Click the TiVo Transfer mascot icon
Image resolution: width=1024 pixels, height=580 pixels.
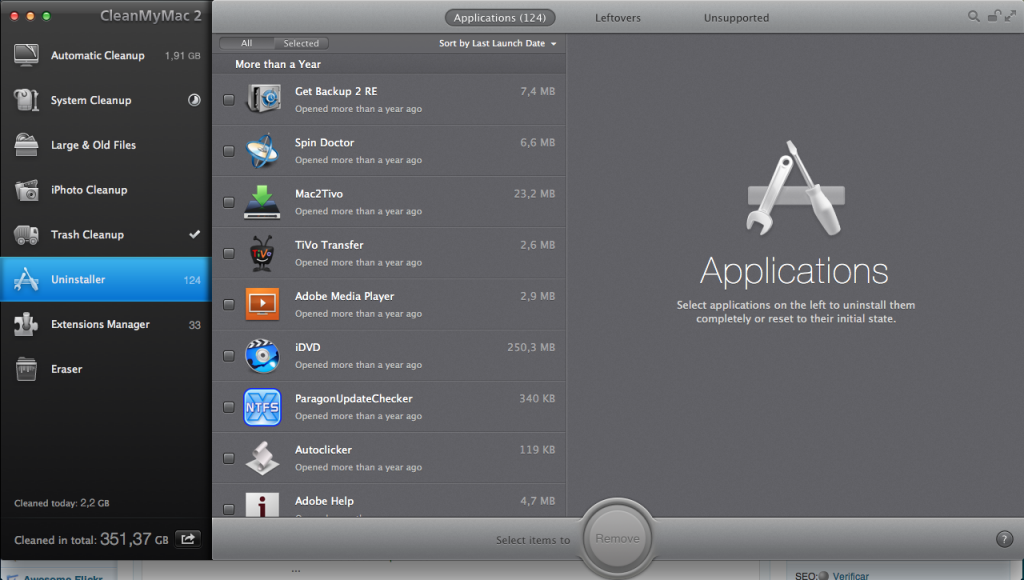tap(263, 253)
